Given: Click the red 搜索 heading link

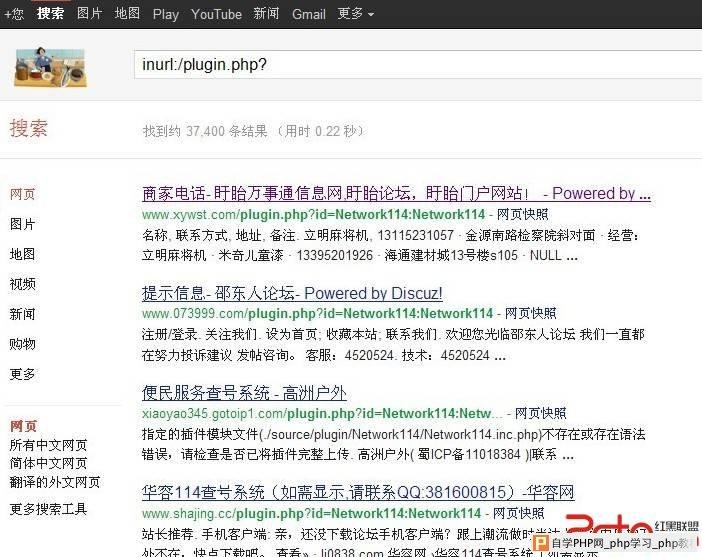Looking at the screenshot, I should pos(29,129).
